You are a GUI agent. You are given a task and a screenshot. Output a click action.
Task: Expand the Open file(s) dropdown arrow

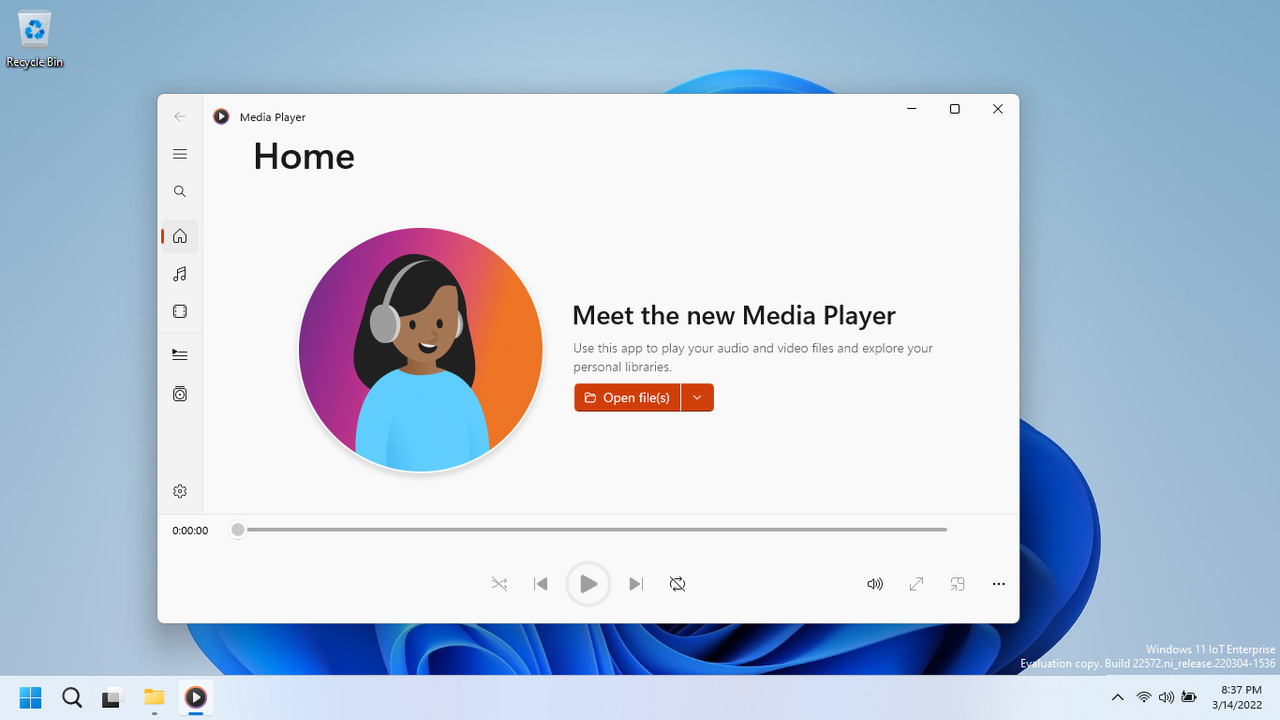point(697,397)
